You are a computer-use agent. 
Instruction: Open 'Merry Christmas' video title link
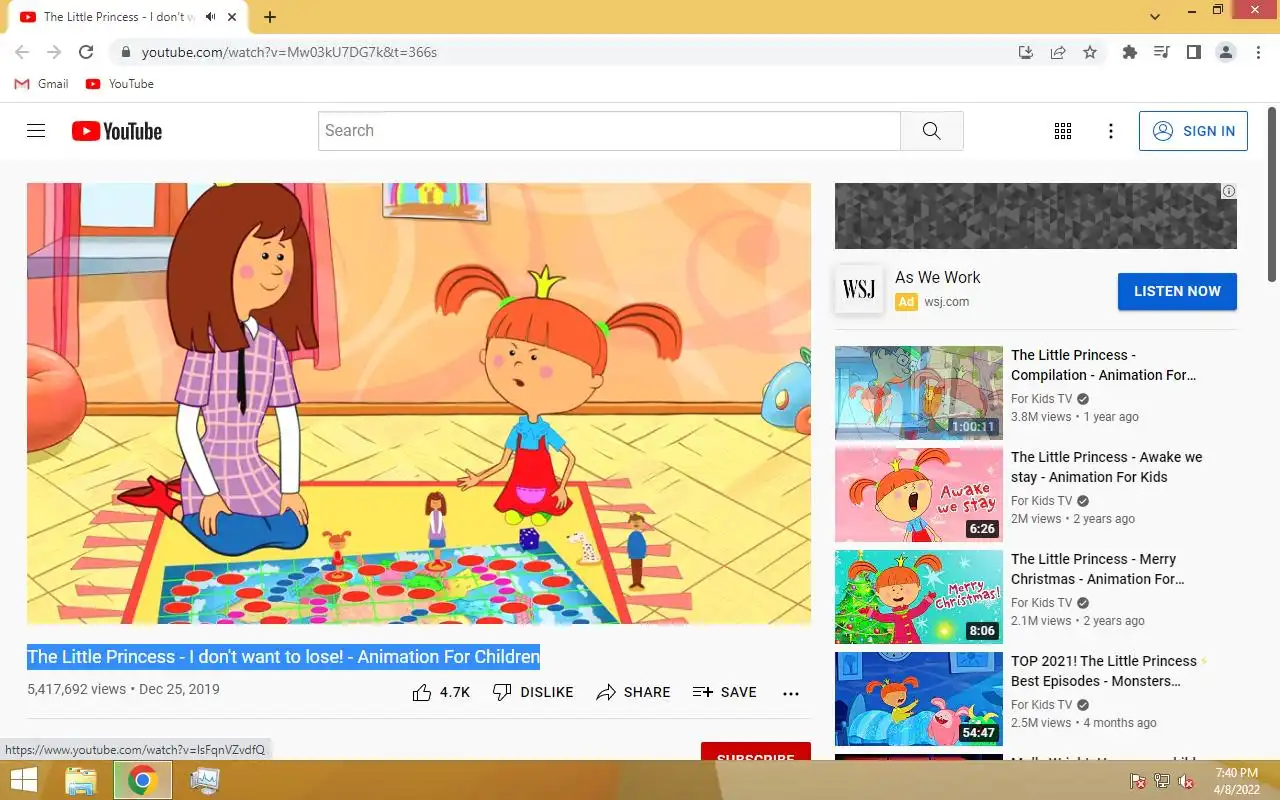point(1097,569)
